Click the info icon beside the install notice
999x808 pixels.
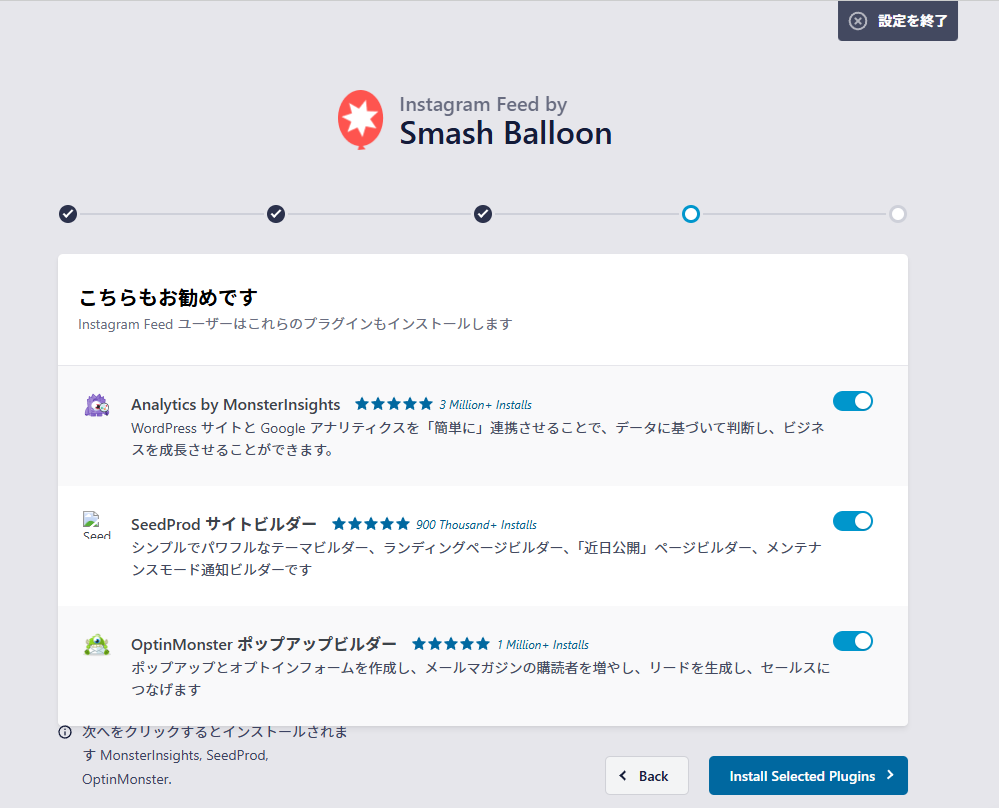pos(65,732)
